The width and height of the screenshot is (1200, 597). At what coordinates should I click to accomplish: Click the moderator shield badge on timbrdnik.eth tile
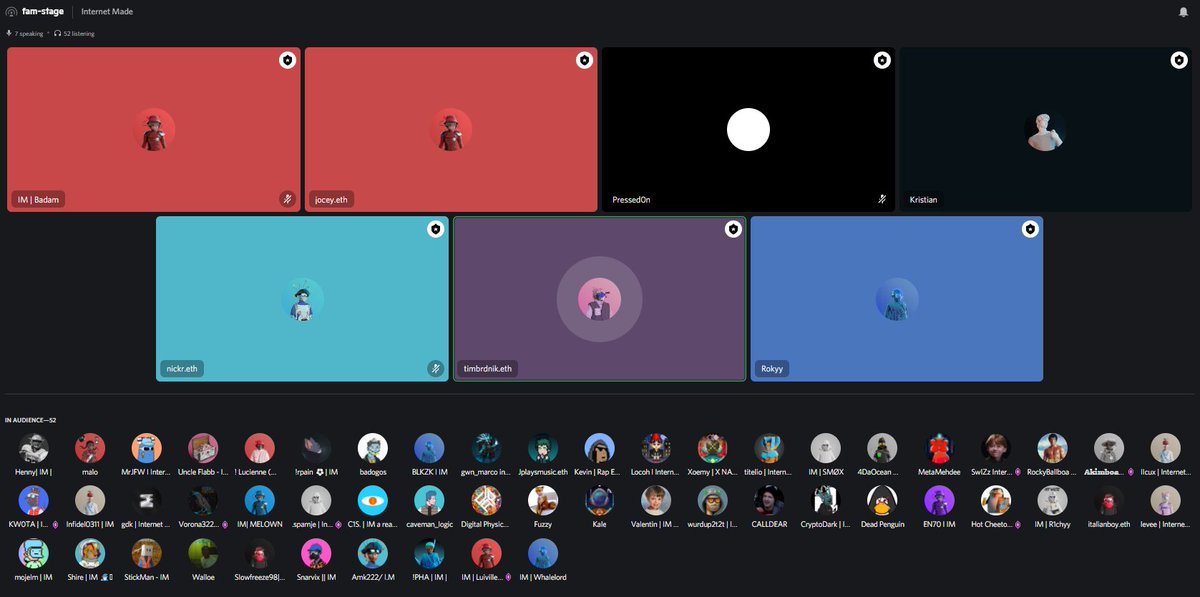pos(733,229)
